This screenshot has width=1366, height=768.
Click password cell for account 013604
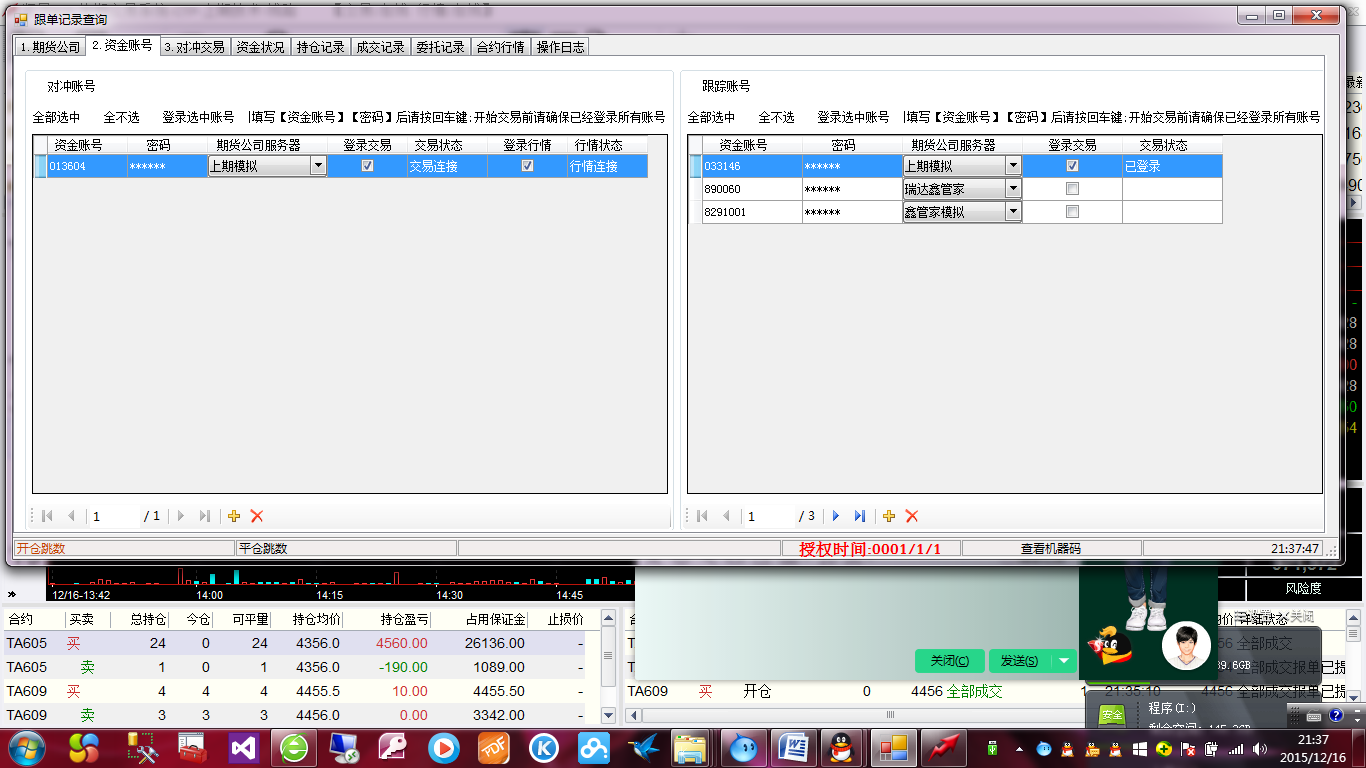pyautogui.click(x=167, y=166)
